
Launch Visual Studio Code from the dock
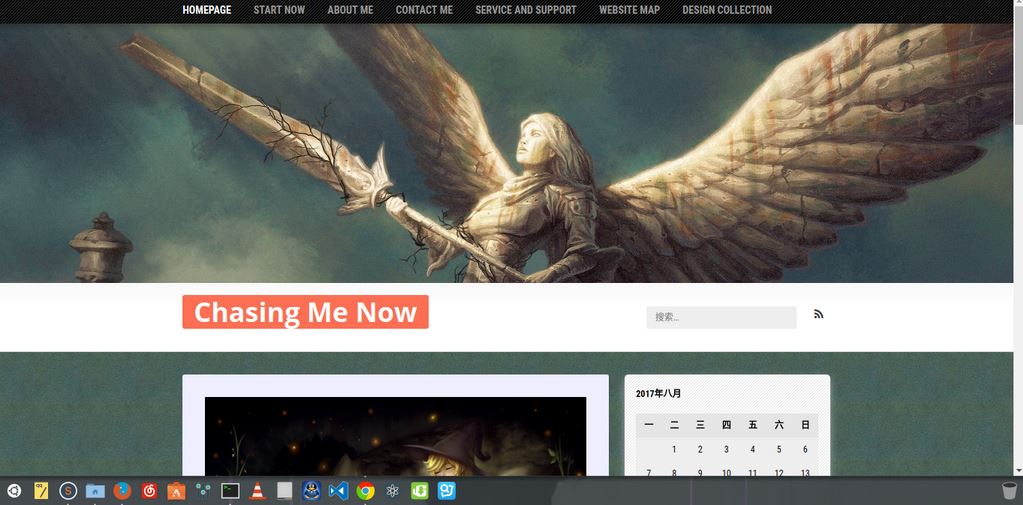[338, 490]
